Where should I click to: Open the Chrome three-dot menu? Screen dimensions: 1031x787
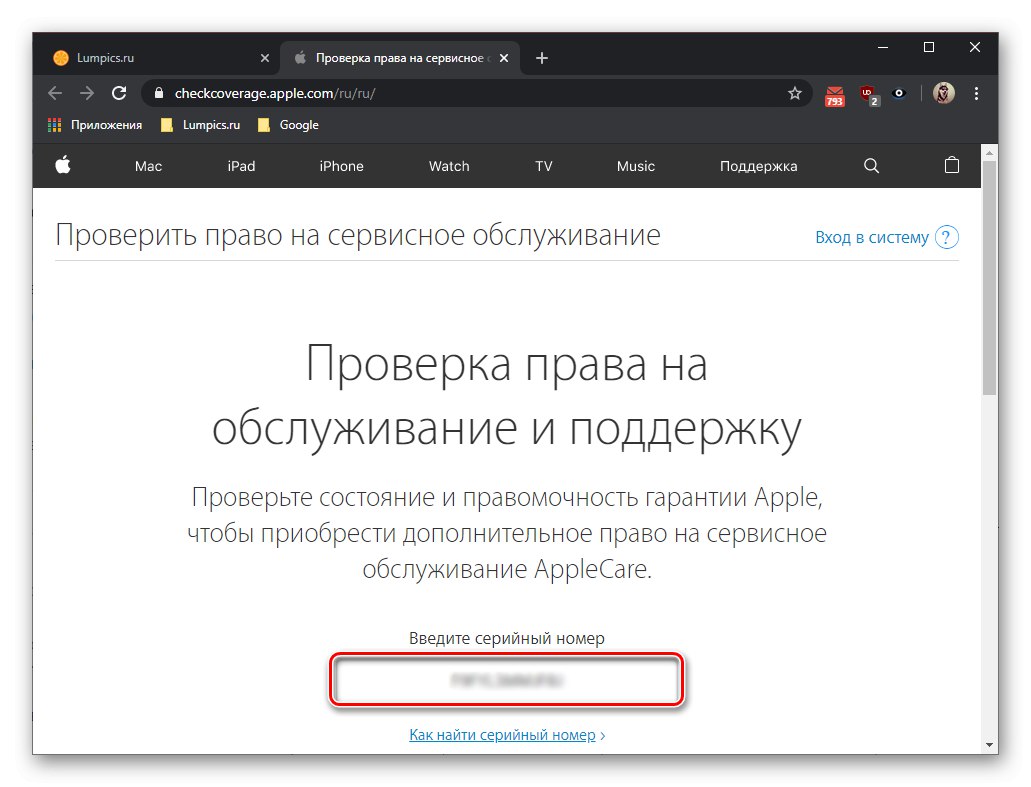[976, 93]
